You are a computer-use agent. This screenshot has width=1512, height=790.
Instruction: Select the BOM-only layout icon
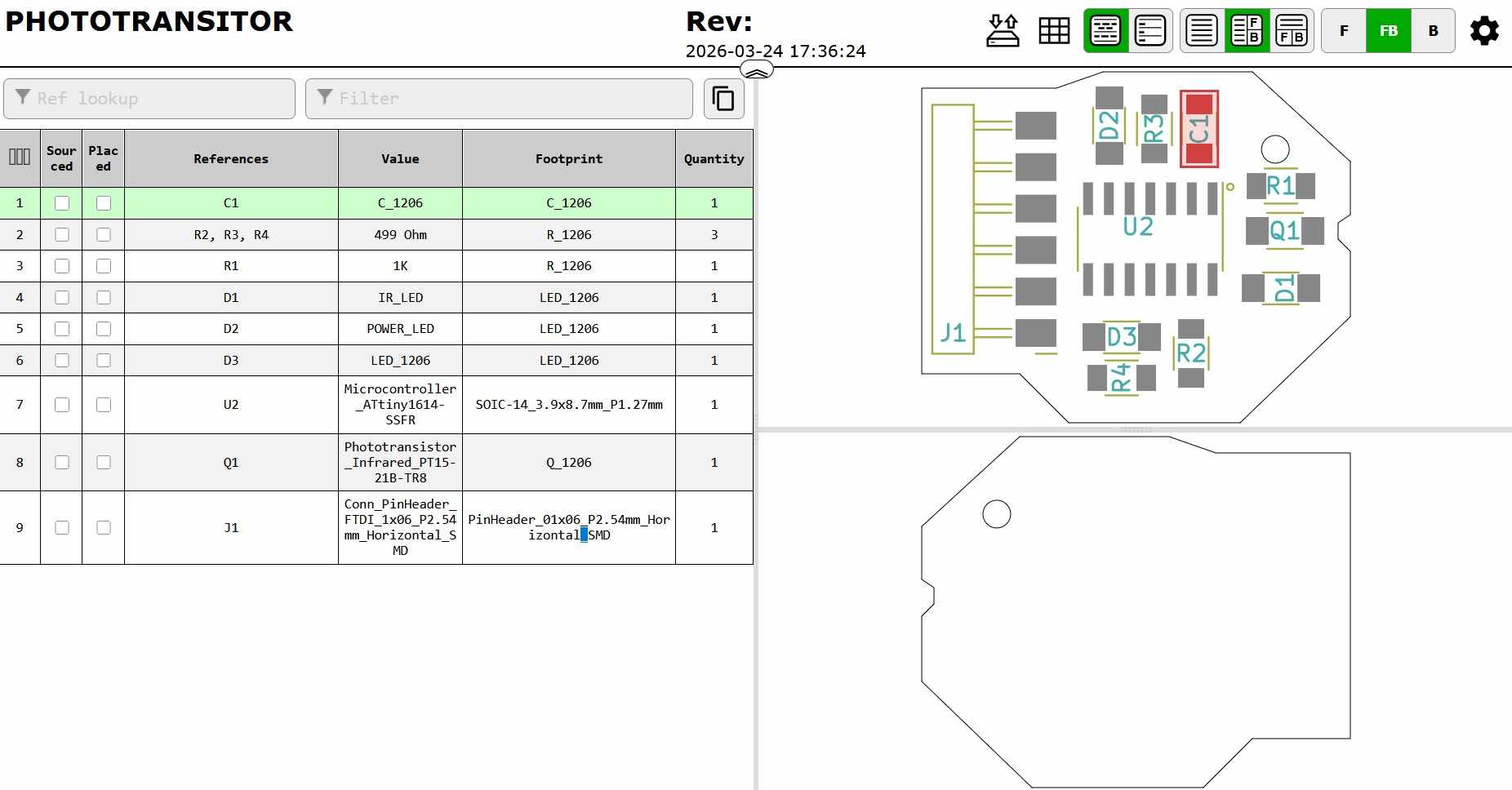pos(1202,31)
